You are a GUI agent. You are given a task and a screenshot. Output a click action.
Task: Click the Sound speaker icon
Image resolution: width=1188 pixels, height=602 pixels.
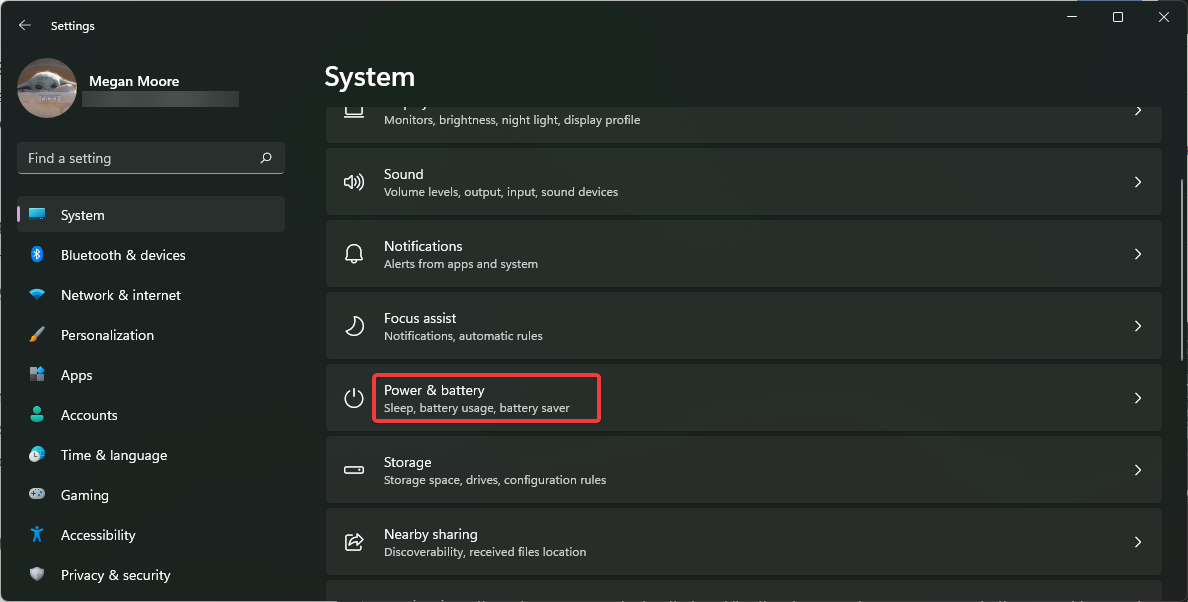(x=353, y=182)
